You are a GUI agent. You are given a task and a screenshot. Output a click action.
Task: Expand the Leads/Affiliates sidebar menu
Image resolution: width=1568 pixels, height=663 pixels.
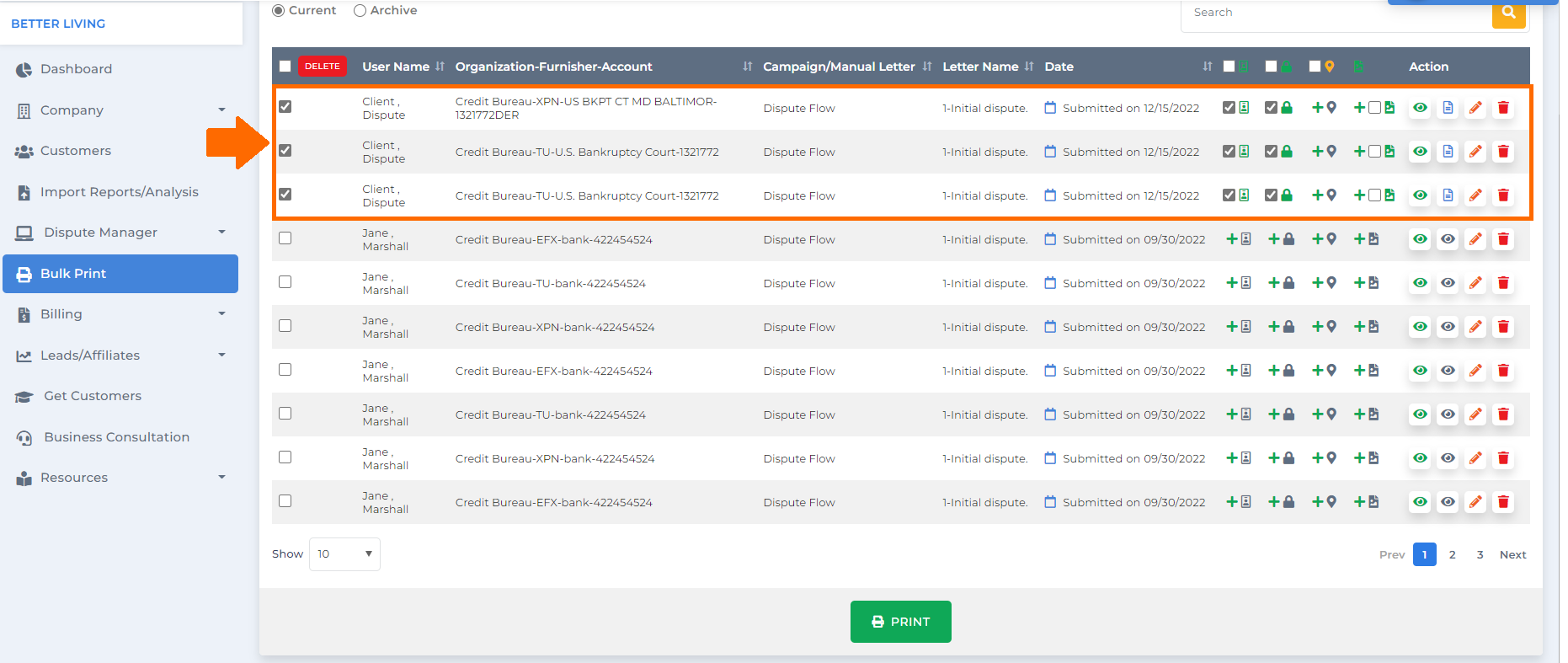(x=121, y=356)
